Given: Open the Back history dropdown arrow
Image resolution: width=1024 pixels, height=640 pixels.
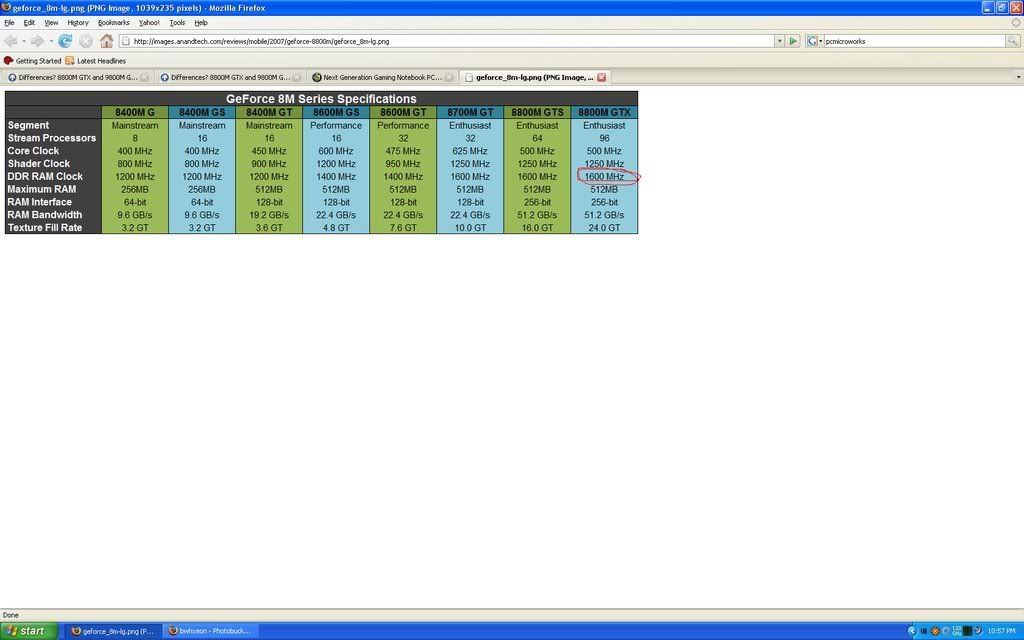Looking at the screenshot, I should [x=24, y=41].
